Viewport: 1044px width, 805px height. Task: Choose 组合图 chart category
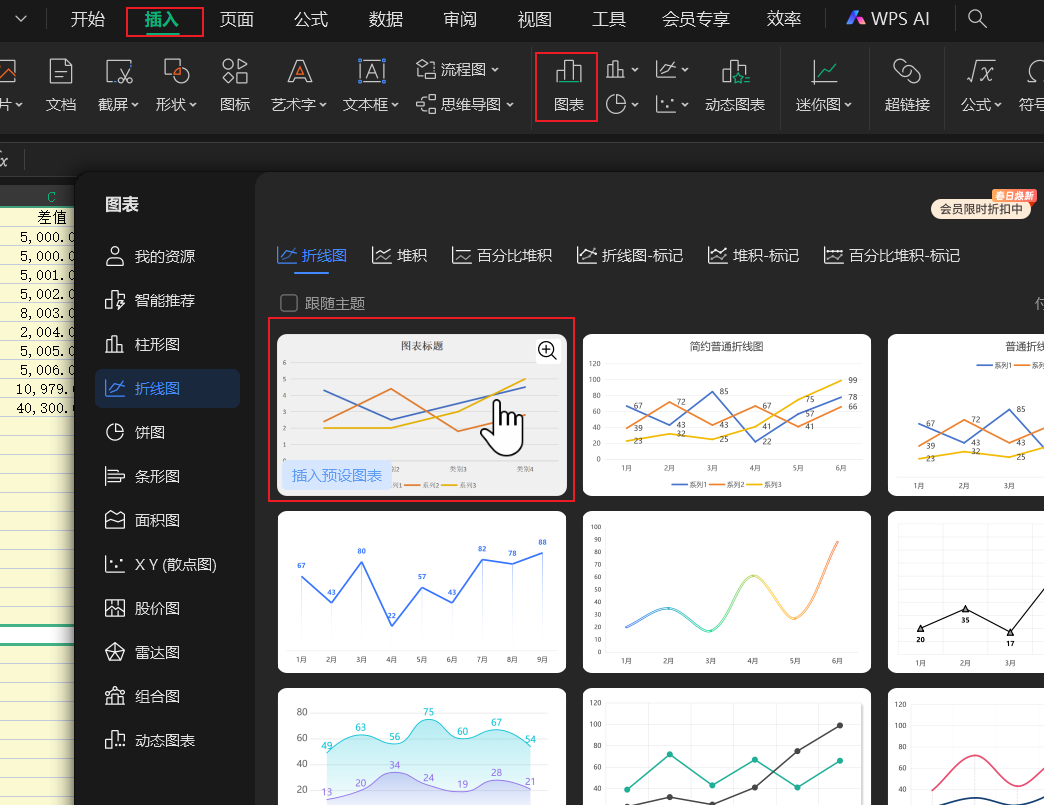click(168, 696)
